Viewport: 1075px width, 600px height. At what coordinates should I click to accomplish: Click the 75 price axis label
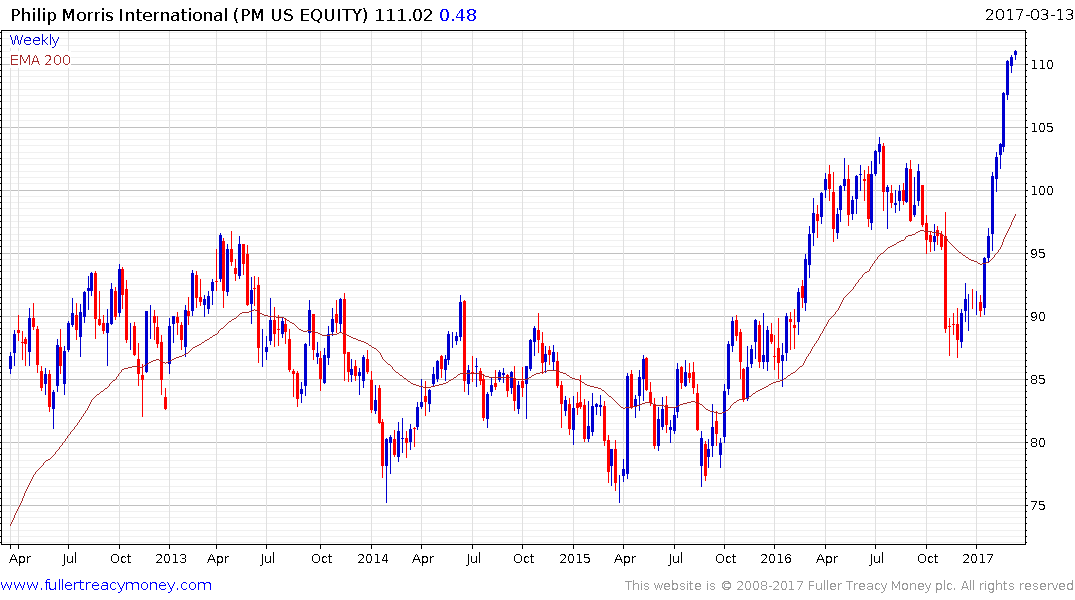pyautogui.click(x=1038, y=506)
